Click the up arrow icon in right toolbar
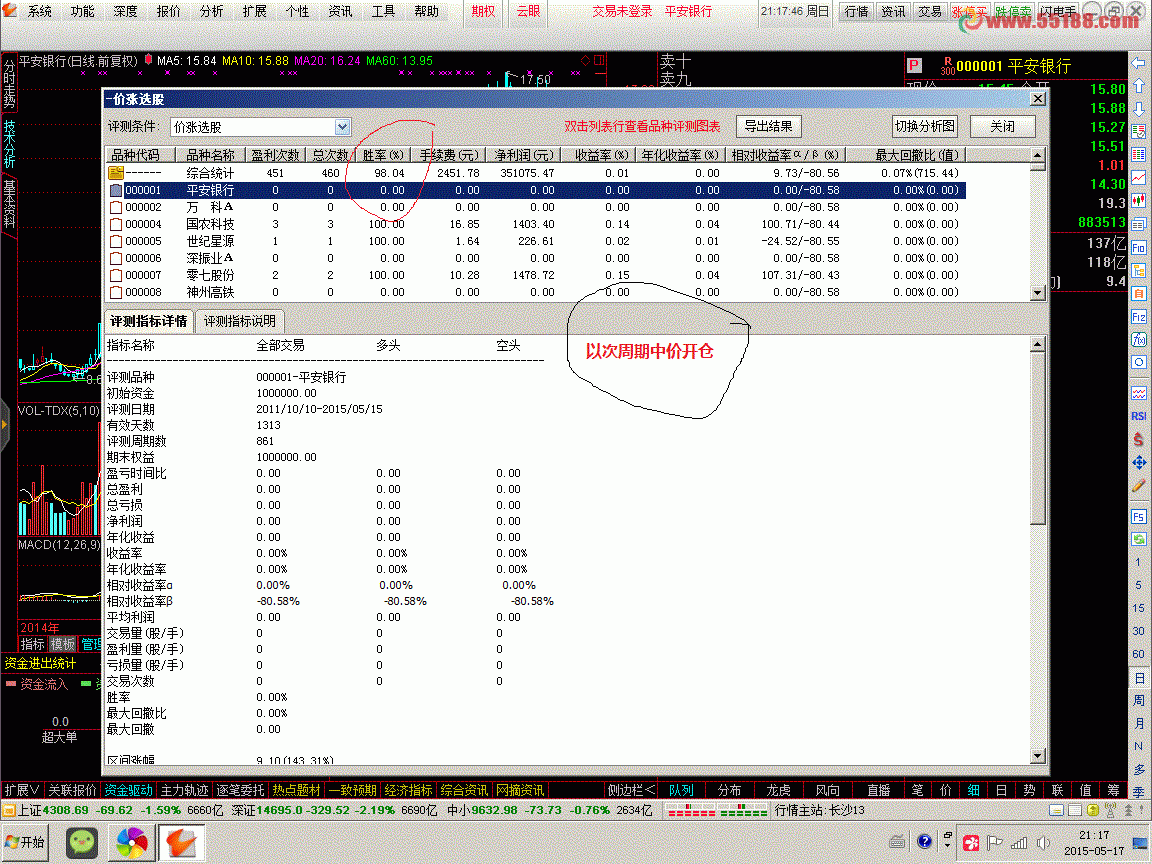The width and height of the screenshot is (1152, 864). tap(1139, 86)
